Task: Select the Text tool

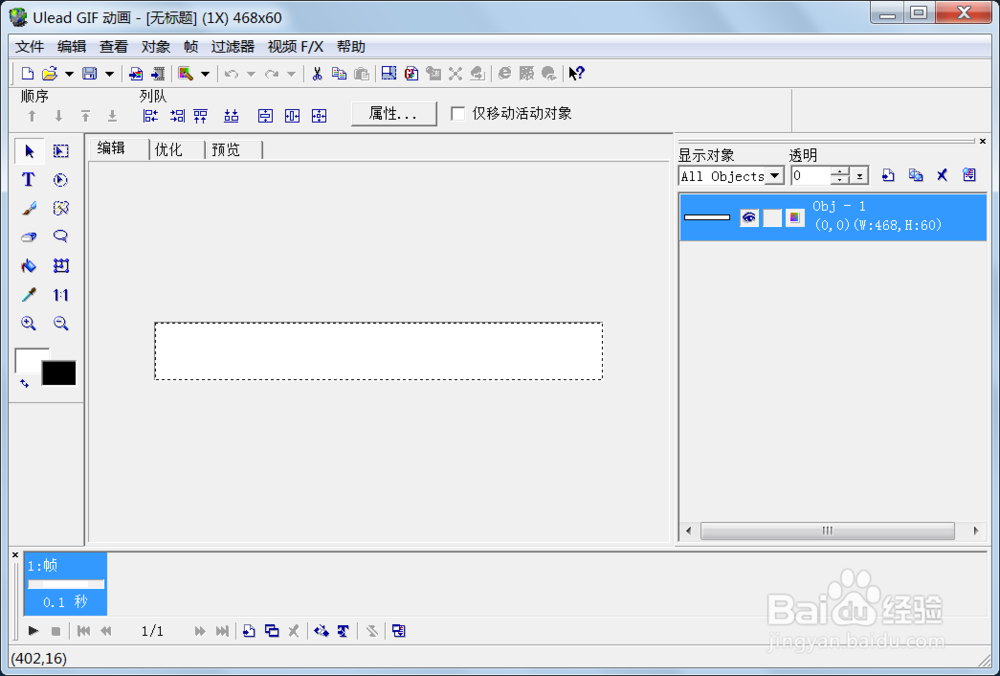Action: 28,180
